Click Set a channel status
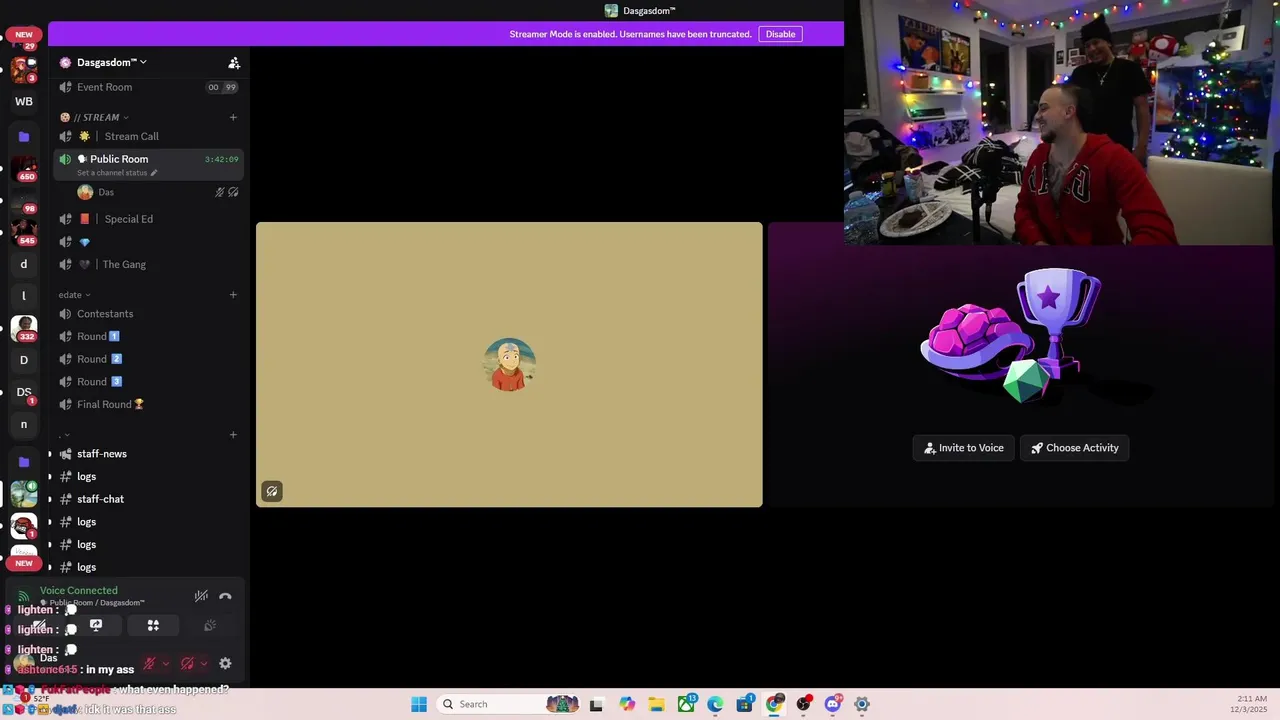This screenshot has height=720, width=1280. coord(117,173)
